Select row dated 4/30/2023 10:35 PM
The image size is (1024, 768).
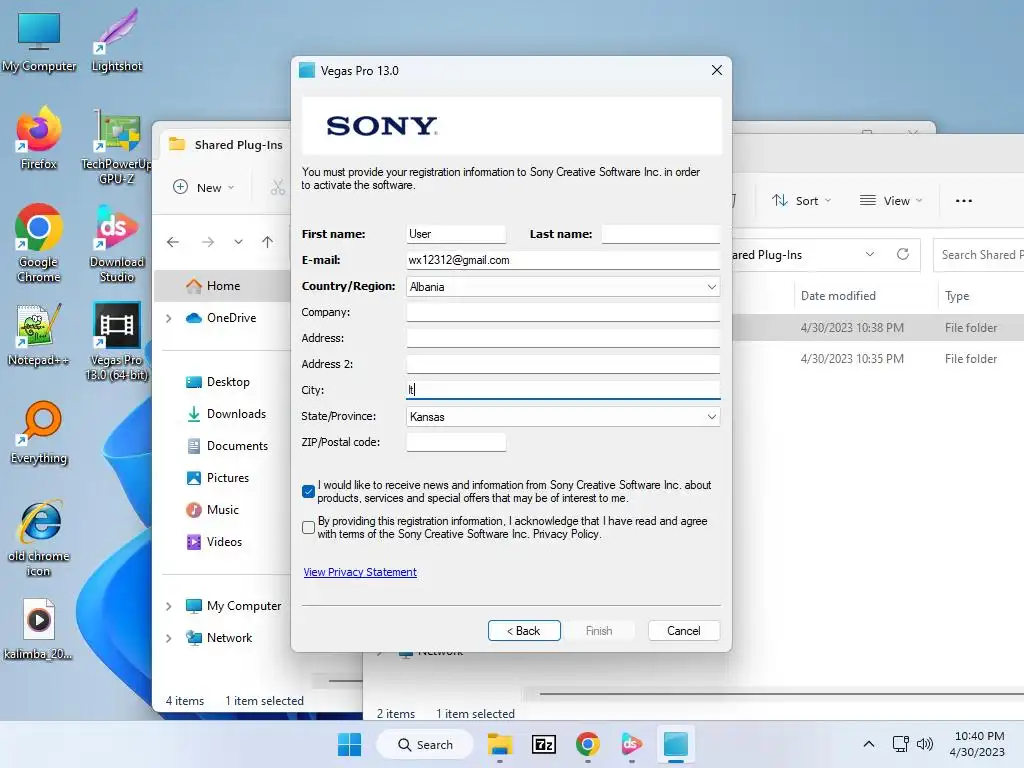(x=878, y=359)
